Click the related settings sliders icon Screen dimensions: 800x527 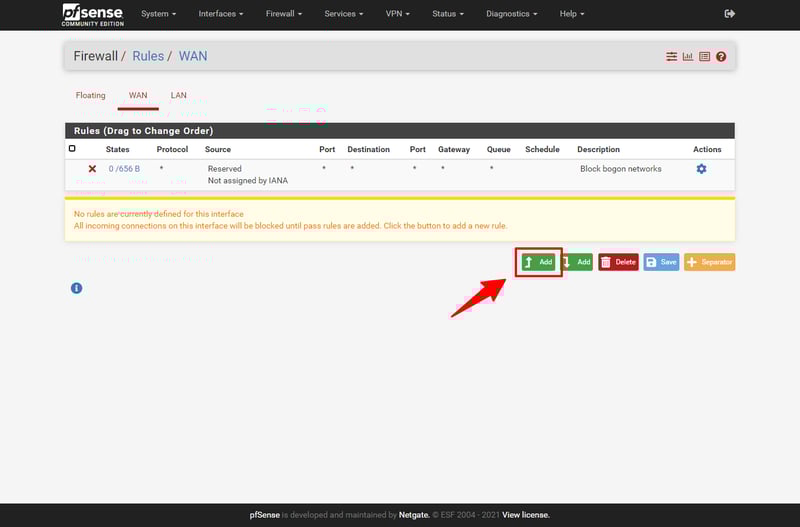click(672, 57)
